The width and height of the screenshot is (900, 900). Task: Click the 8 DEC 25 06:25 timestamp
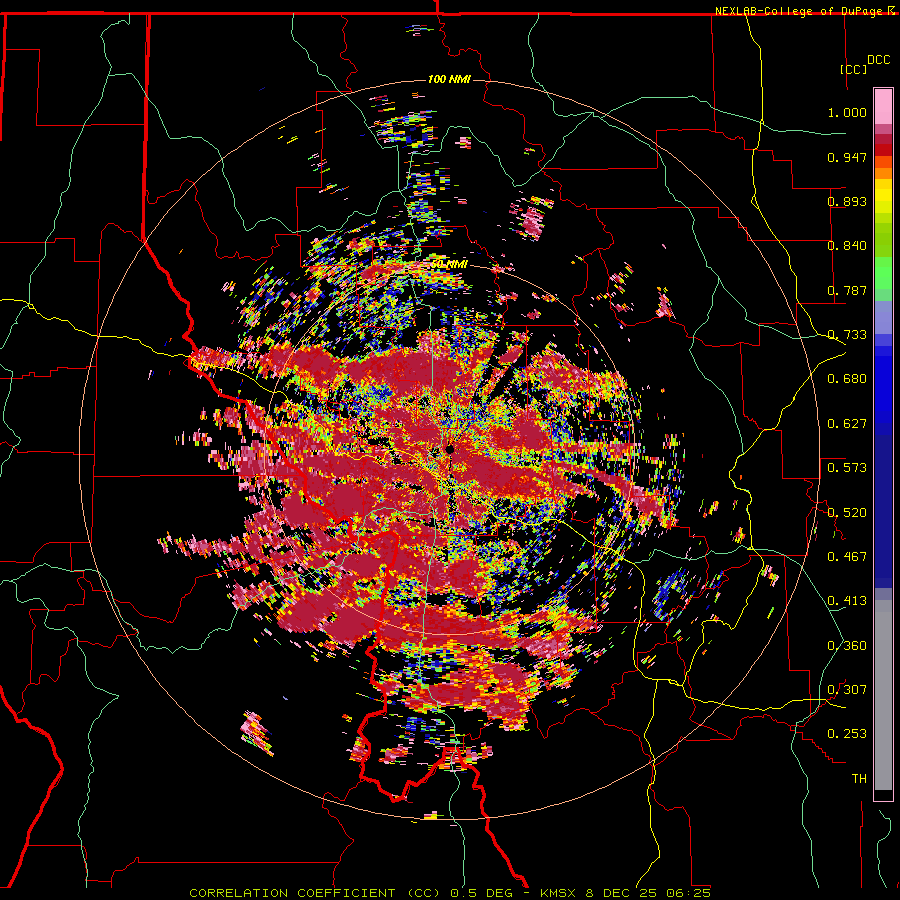pos(647,893)
